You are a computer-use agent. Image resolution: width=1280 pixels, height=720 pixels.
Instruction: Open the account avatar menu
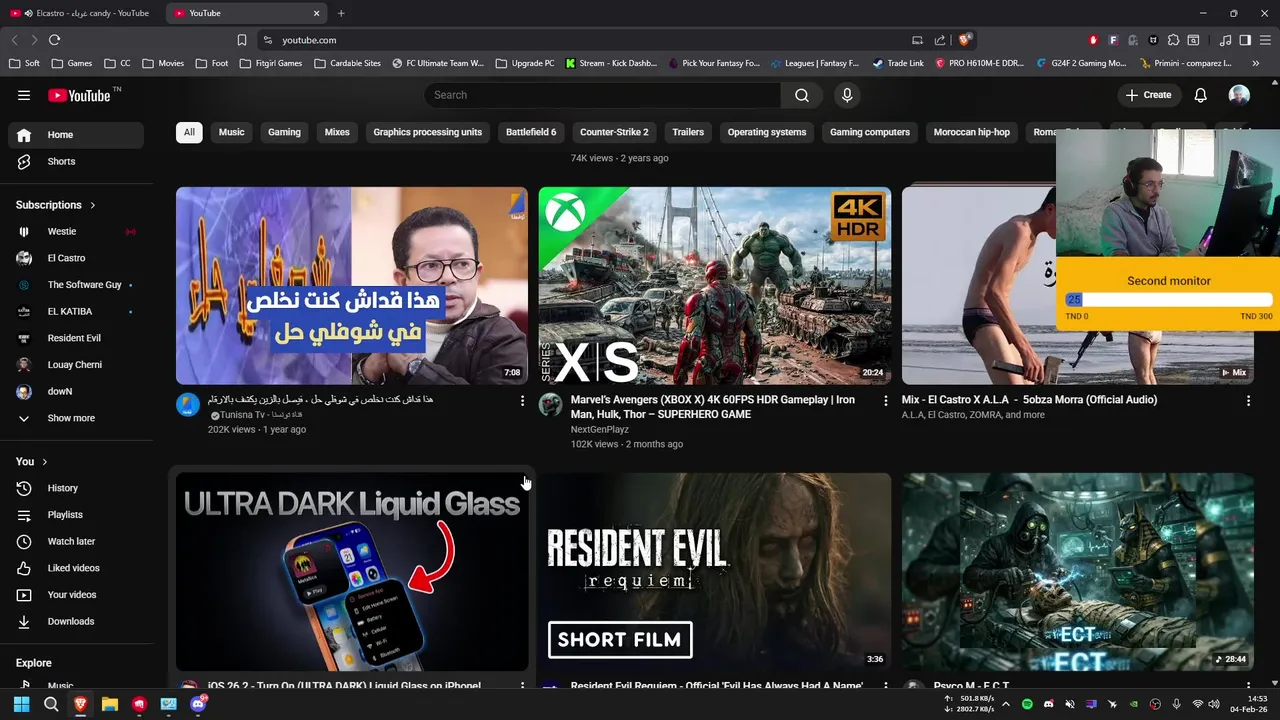point(1239,95)
